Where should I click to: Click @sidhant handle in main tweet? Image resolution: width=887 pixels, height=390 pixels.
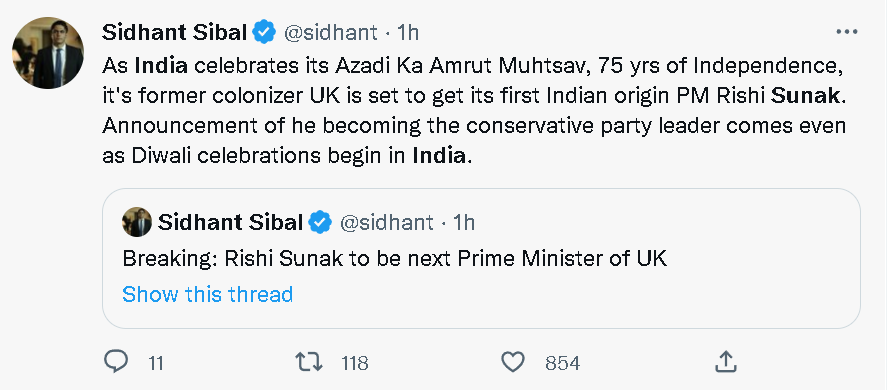click(x=330, y=33)
